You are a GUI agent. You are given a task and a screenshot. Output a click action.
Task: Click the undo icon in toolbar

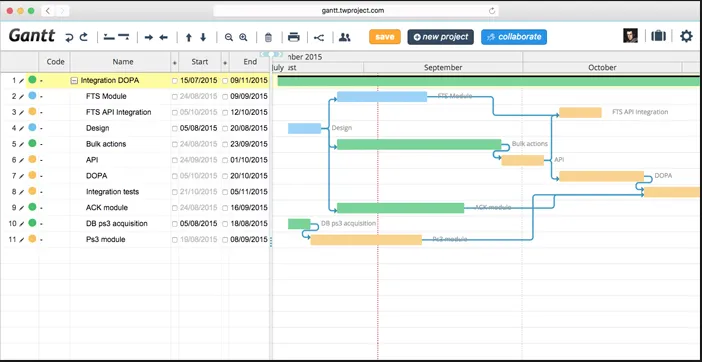point(69,38)
